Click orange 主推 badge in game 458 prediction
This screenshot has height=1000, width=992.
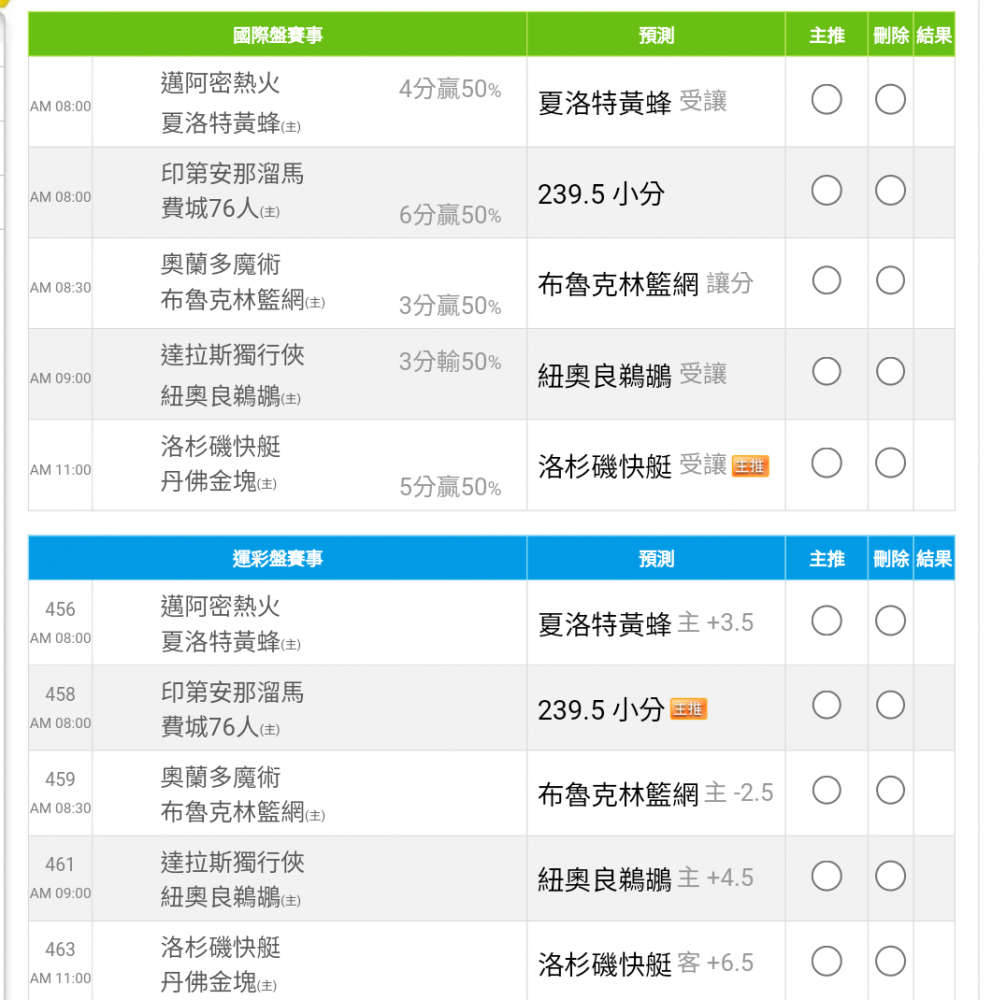[x=688, y=709]
